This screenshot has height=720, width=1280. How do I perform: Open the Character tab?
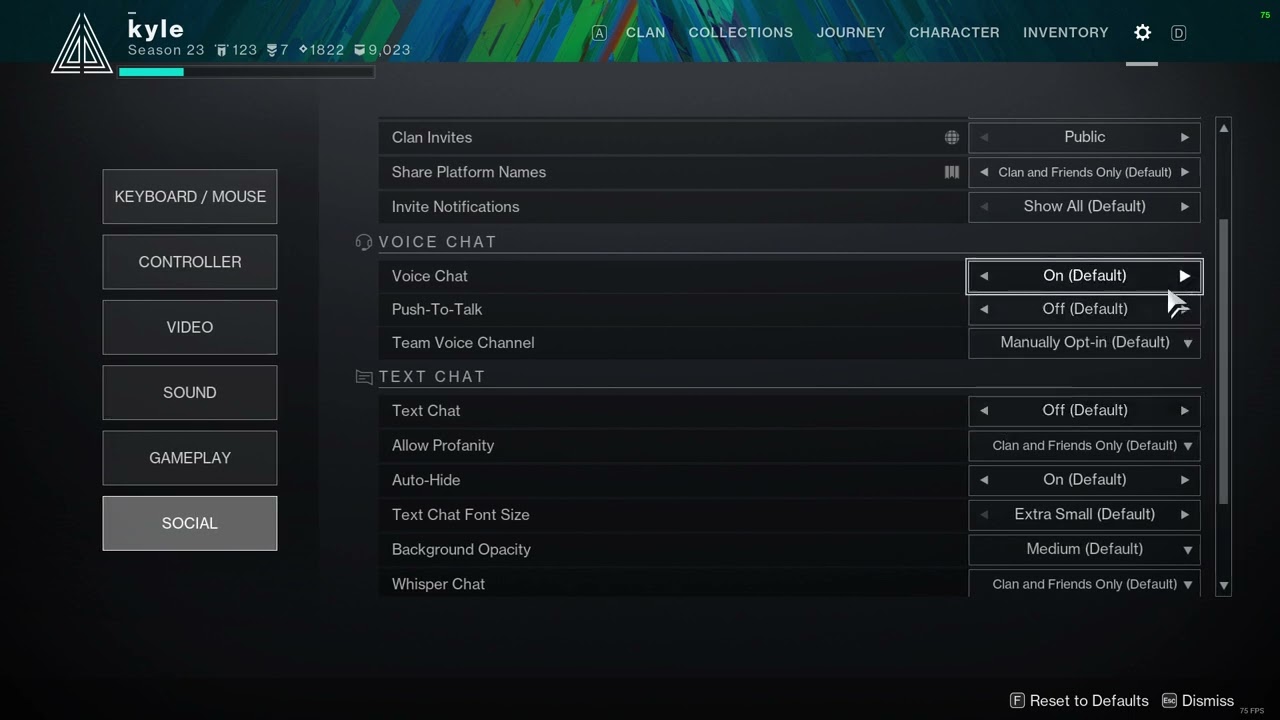click(954, 33)
